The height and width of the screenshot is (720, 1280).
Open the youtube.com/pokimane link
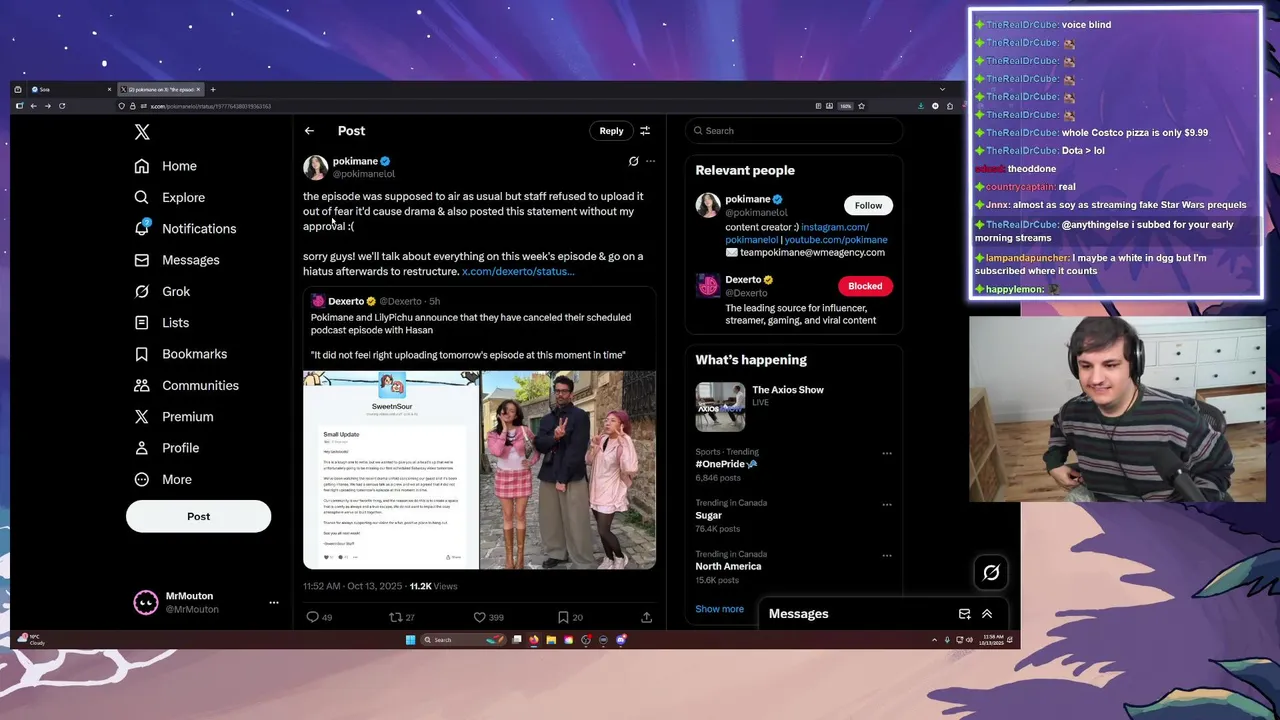click(x=836, y=240)
